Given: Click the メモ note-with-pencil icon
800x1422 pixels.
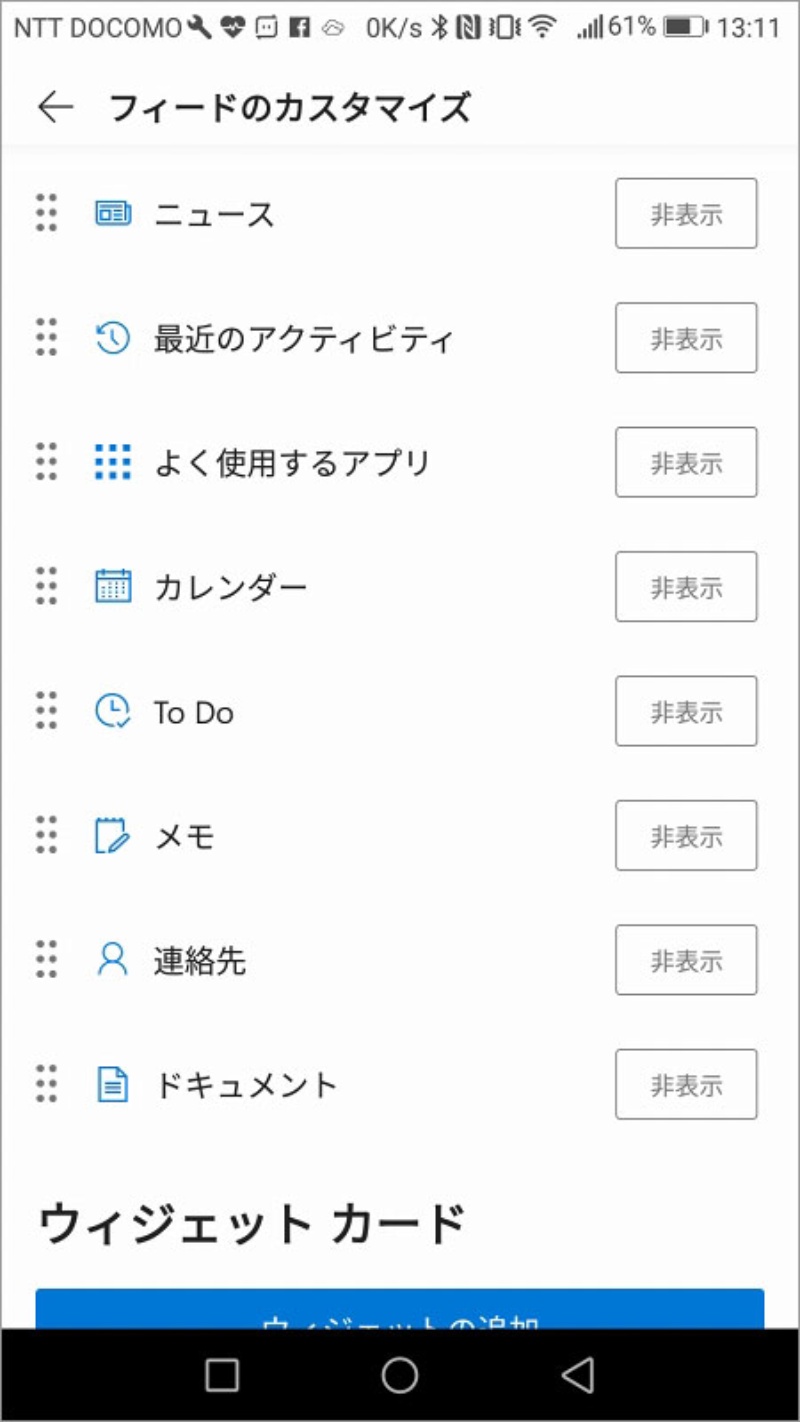Looking at the screenshot, I should pos(113,836).
